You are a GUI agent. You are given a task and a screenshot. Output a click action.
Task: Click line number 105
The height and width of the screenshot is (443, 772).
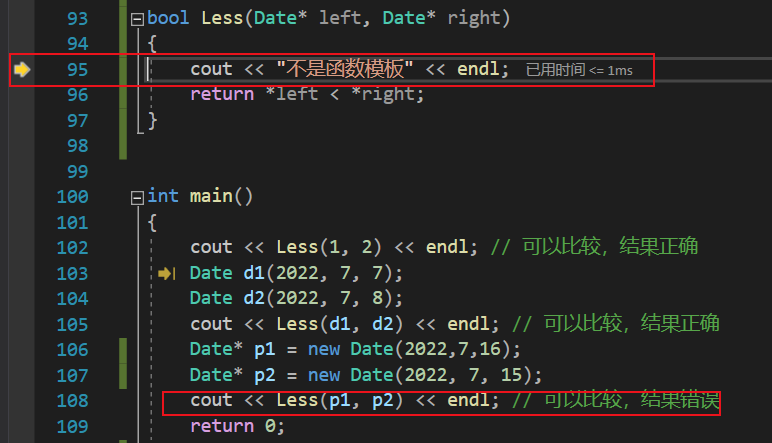click(x=72, y=325)
